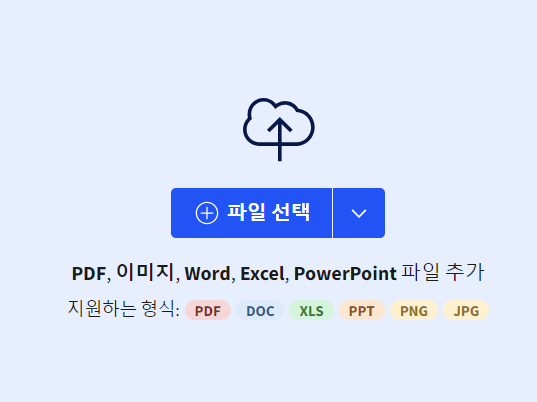Click the plus circle icon on 파일 선택
The height and width of the screenshot is (402, 537).
coord(207,213)
